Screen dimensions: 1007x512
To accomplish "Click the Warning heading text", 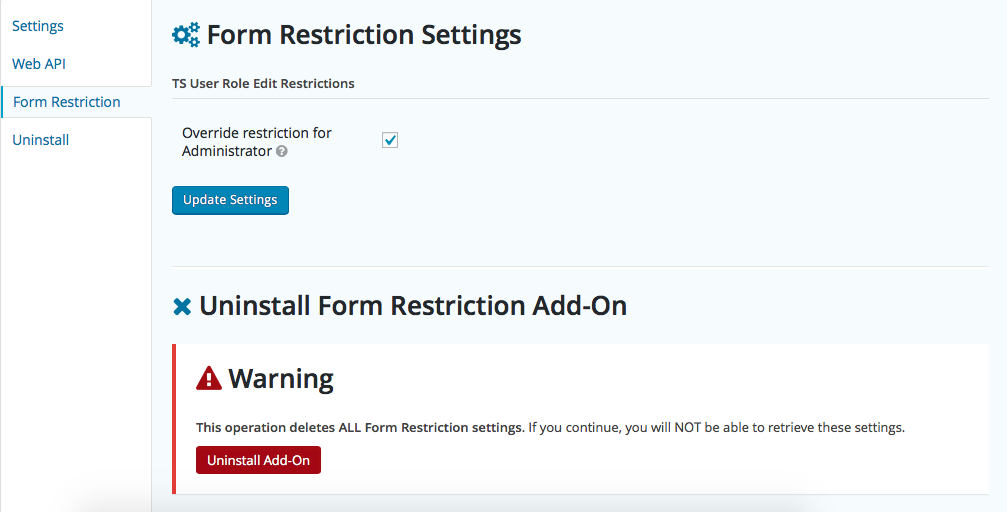I will coord(281,379).
